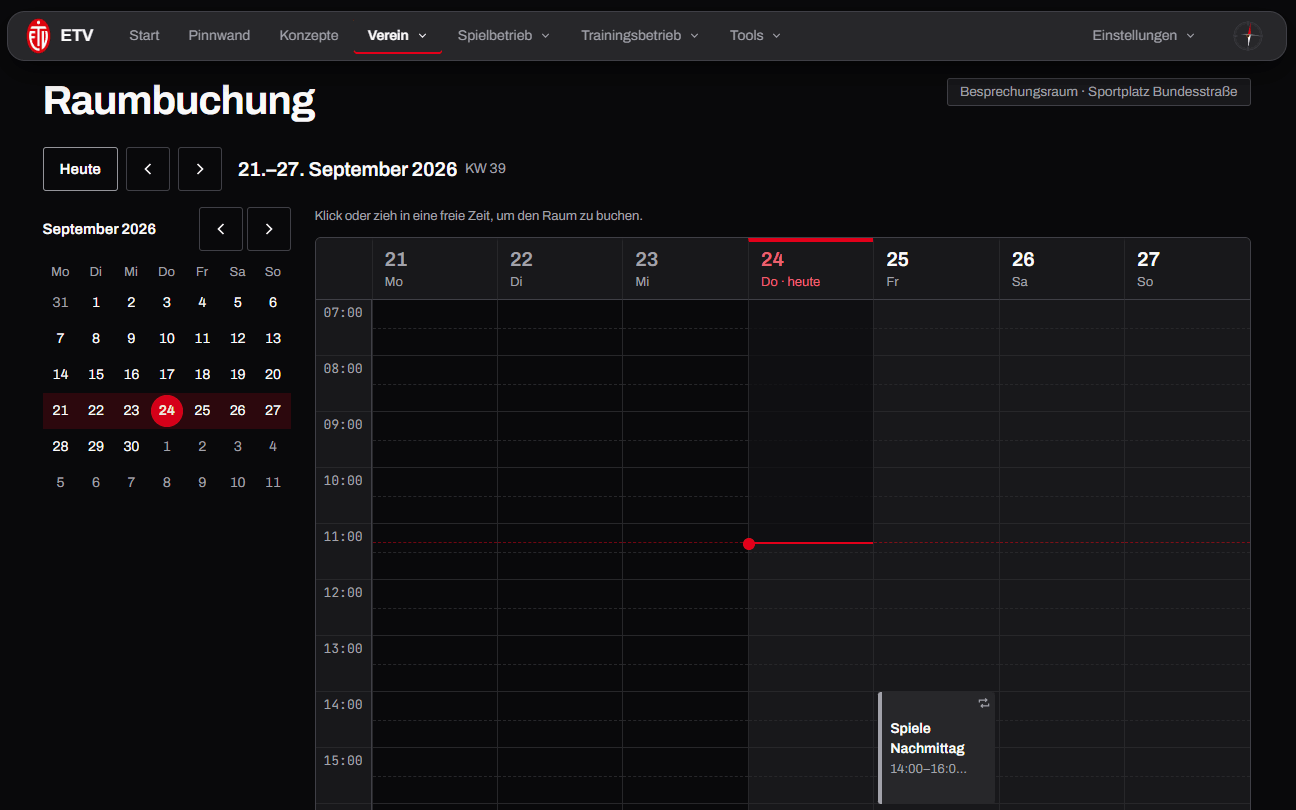Go to next week with right arrow beside Heute

coord(200,169)
